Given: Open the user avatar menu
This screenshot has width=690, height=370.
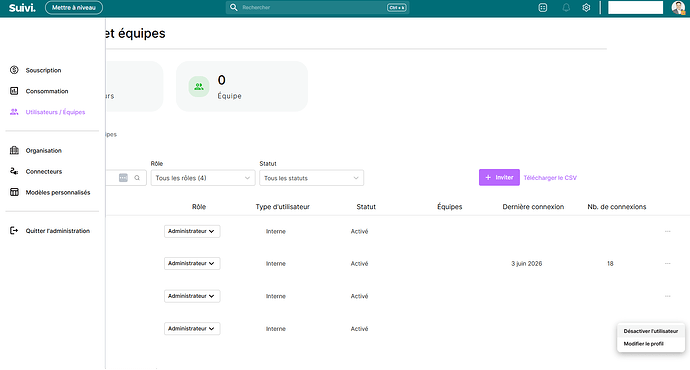Looking at the screenshot, I should pos(678,7).
